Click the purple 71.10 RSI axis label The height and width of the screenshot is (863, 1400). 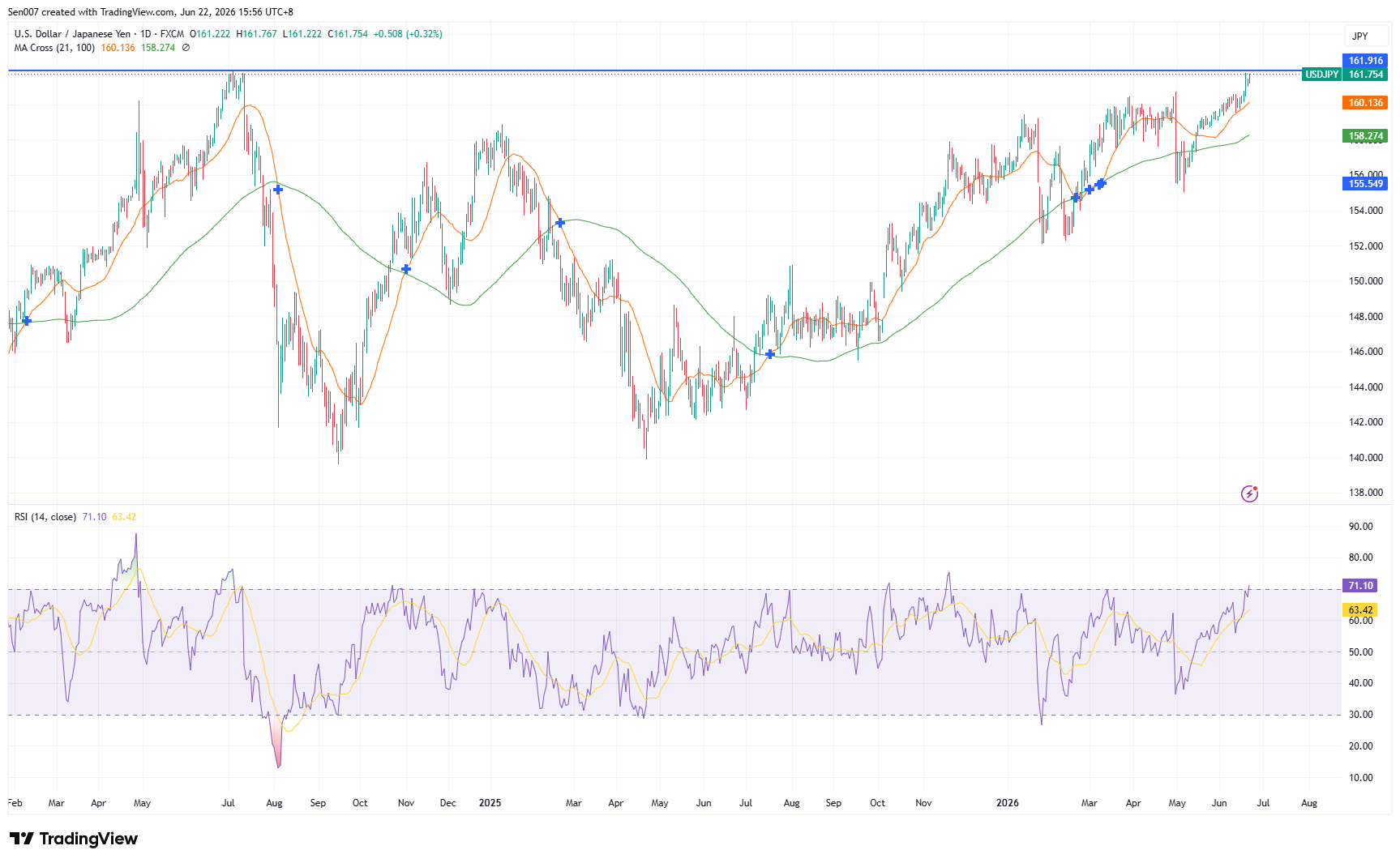(x=1360, y=586)
